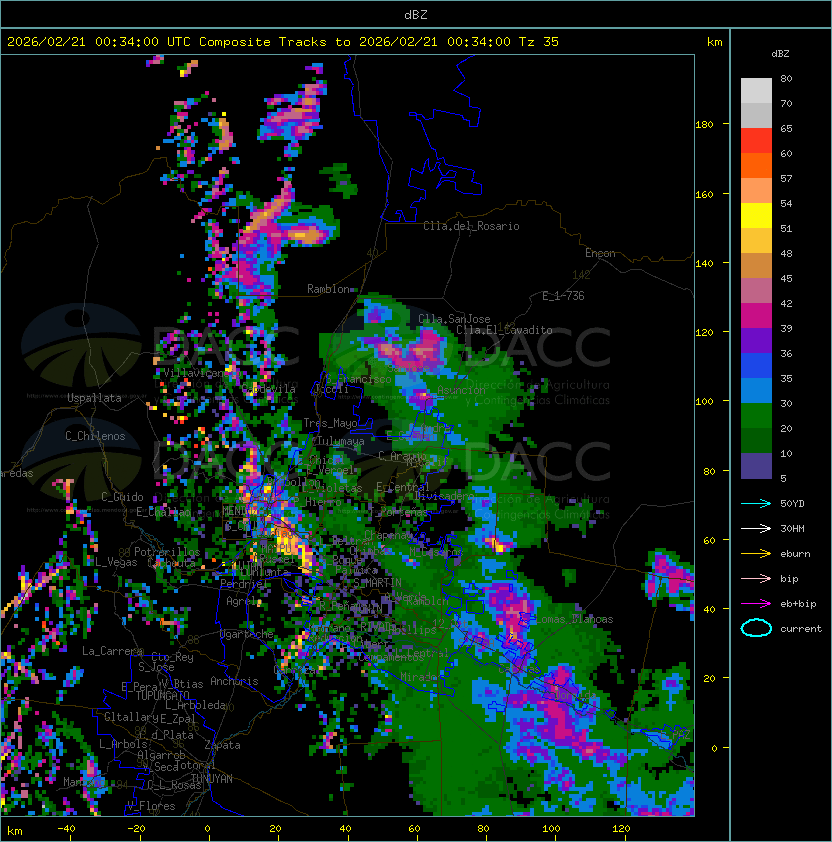
Task: Click the dBZ heading above color scale
Action: click(780, 54)
